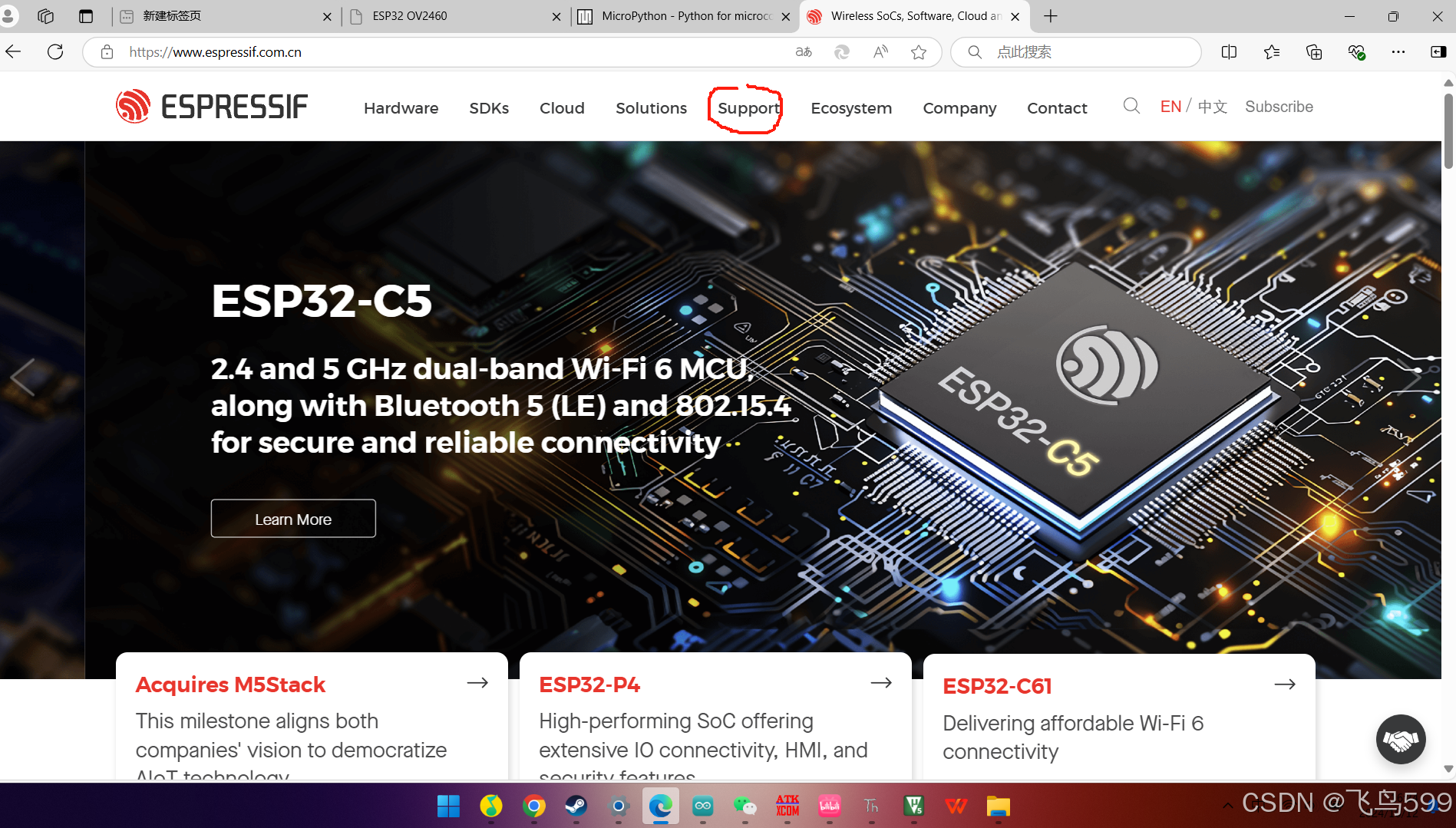Screen dimensions: 1456x828
Task: Switch site language to 中文
Action: click(1213, 107)
